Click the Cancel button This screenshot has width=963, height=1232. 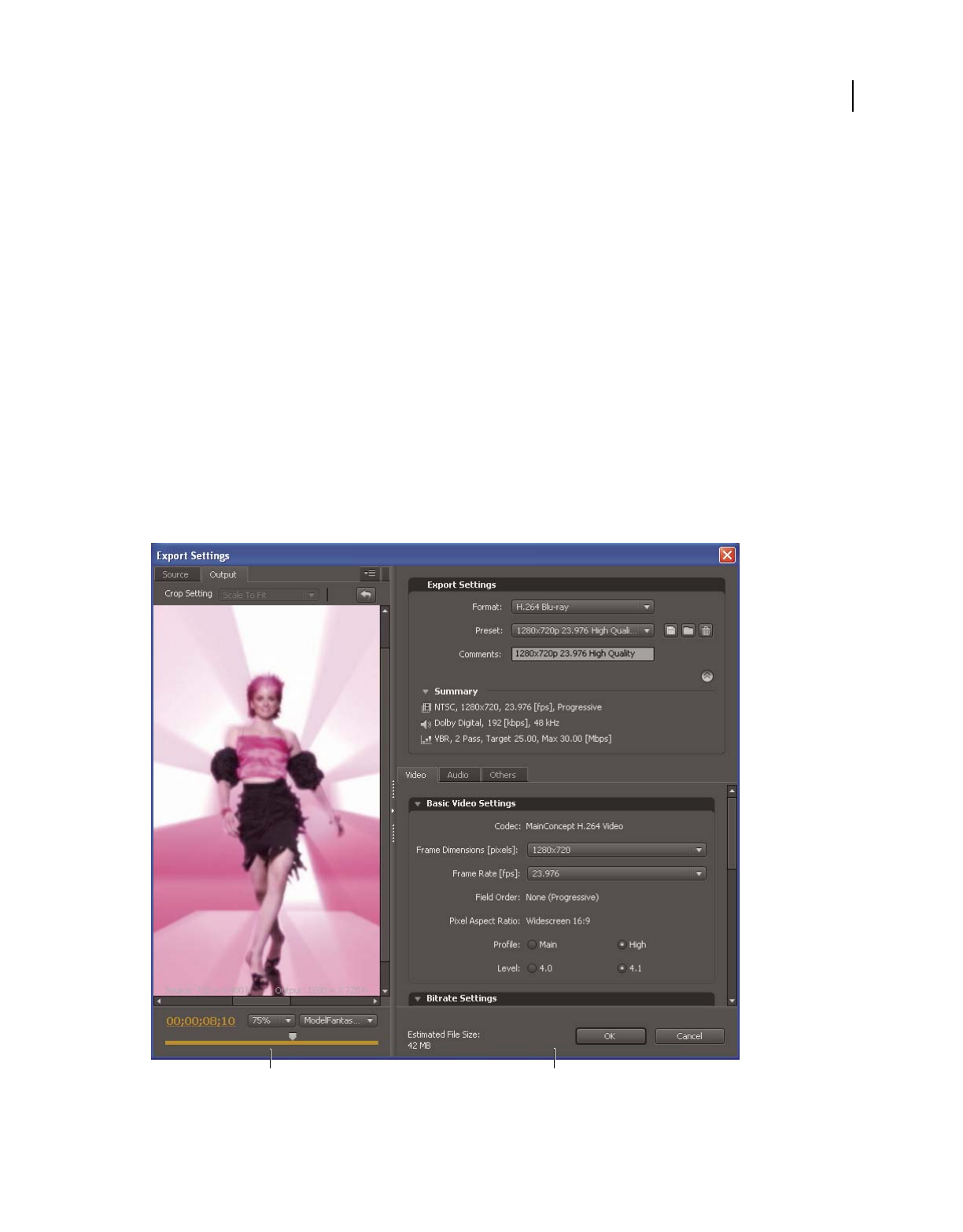tap(690, 1036)
